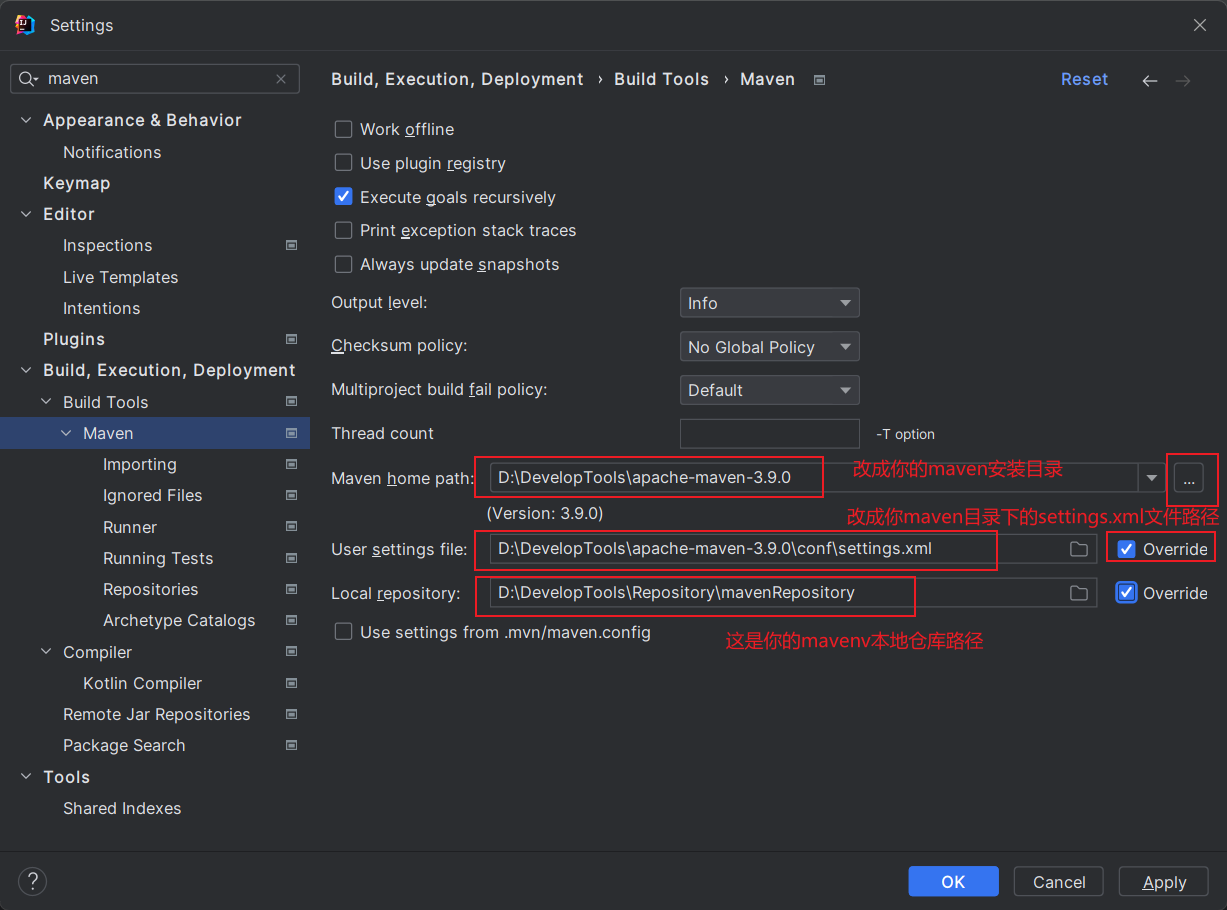Collapse the Build, Execution, Deployment tree node
The image size is (1227, 910).
pyautogui.click(x=27, y=370)
